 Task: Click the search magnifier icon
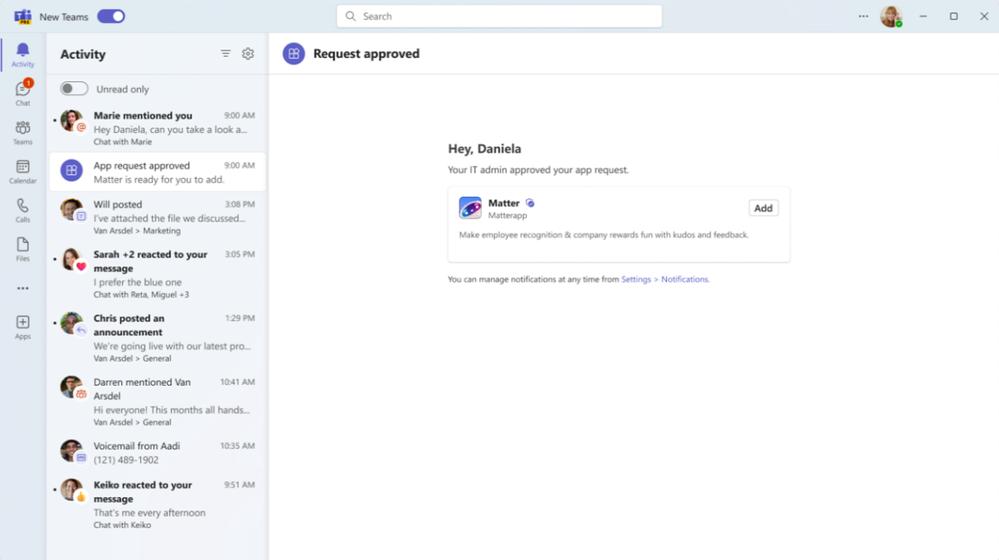[350, 16]
